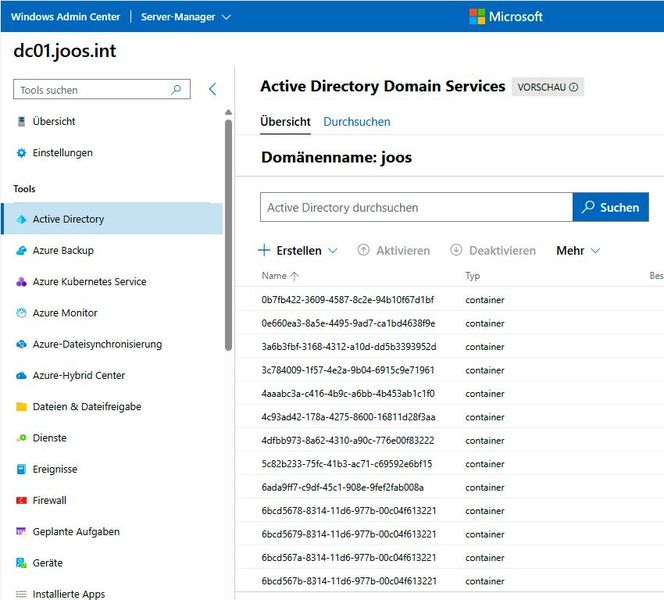Select row 6ada9ff7-c9df-45c1-908e-9fef2fab008a

coord(450,487)
